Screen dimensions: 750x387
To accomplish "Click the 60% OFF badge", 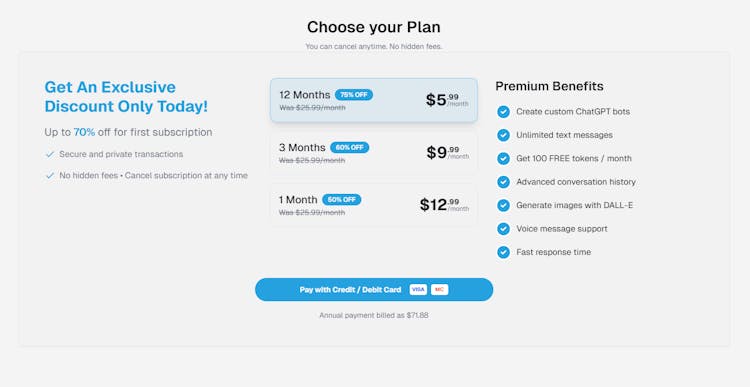I will click(x=350, y=147).
